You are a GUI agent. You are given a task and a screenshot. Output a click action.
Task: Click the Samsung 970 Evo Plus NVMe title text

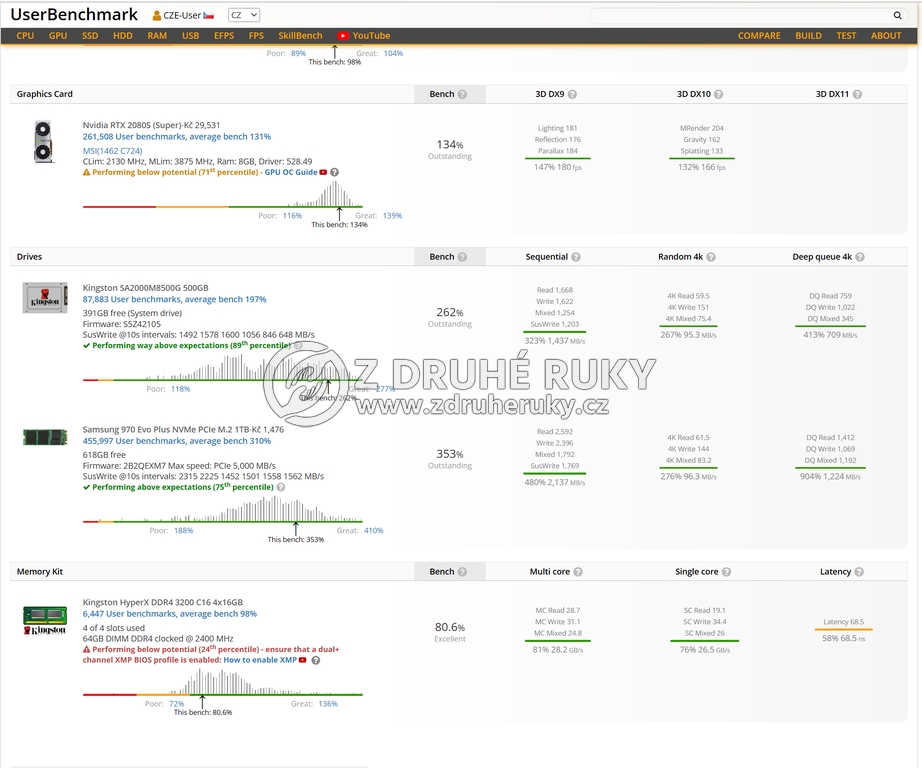[x=183, y=430]
